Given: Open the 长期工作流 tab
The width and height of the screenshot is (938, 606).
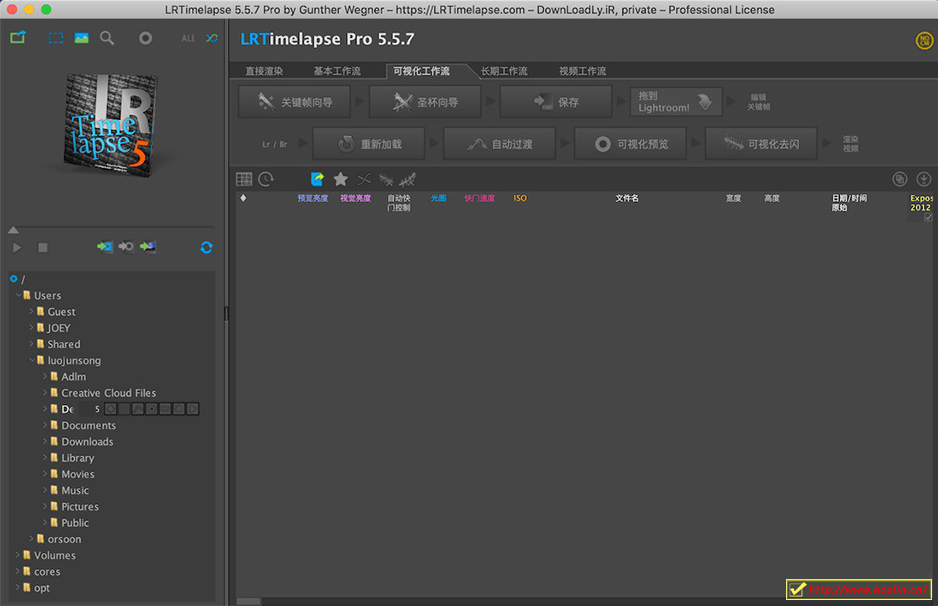Looking at the screenshot, I should coord(504,71).
